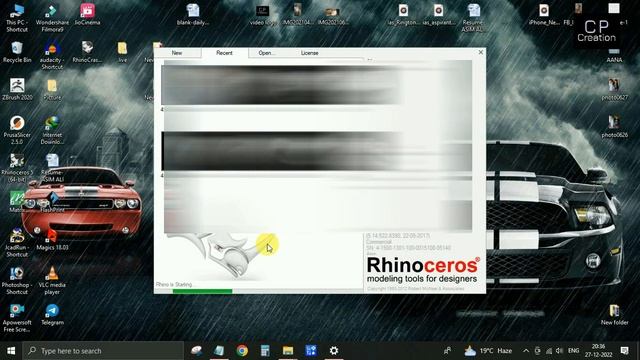
Task: Open Google Chrome from taskbar
Action: [x=242, y=351]
